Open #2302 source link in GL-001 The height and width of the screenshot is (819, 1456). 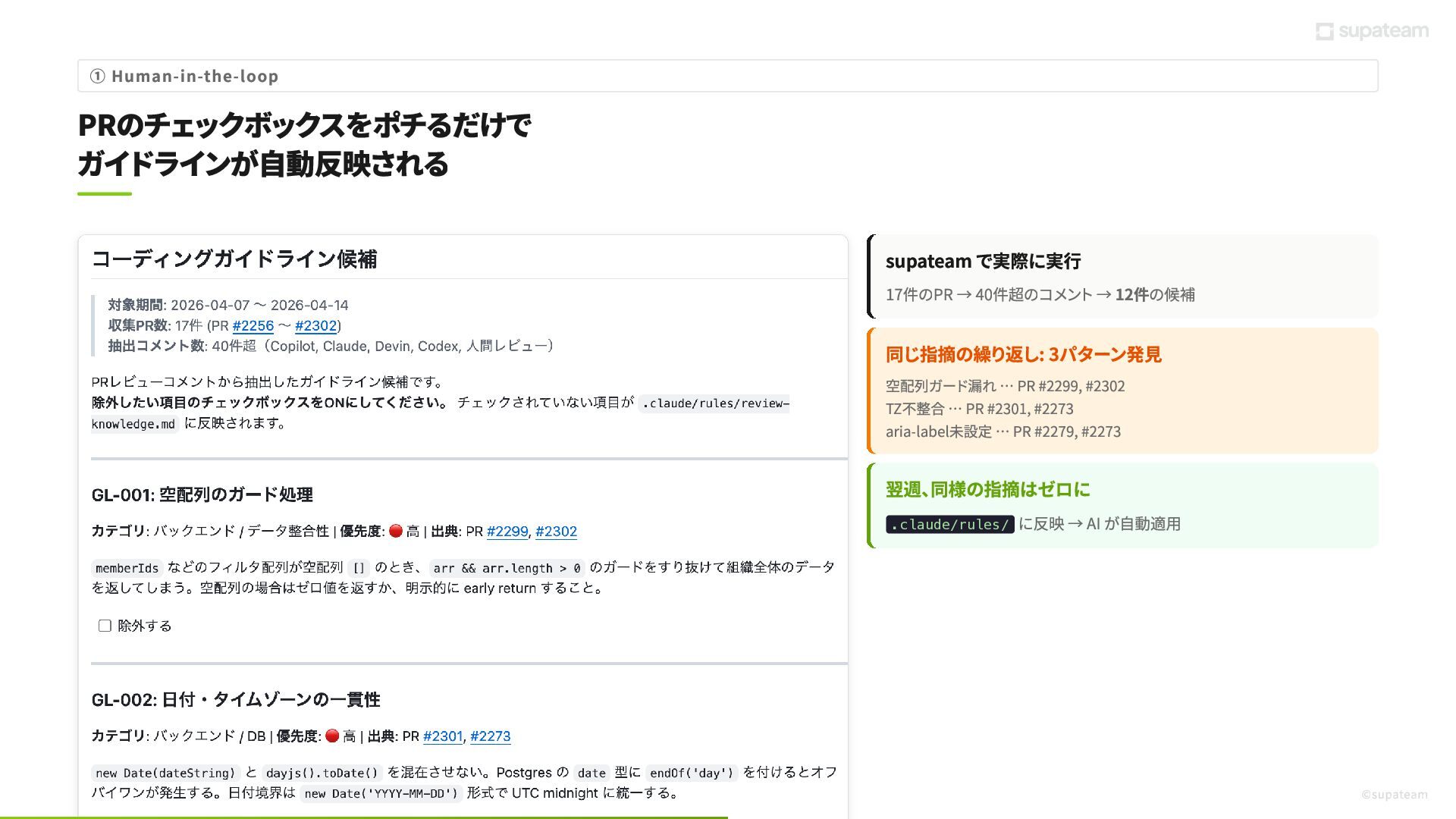(x=556, y=531)
